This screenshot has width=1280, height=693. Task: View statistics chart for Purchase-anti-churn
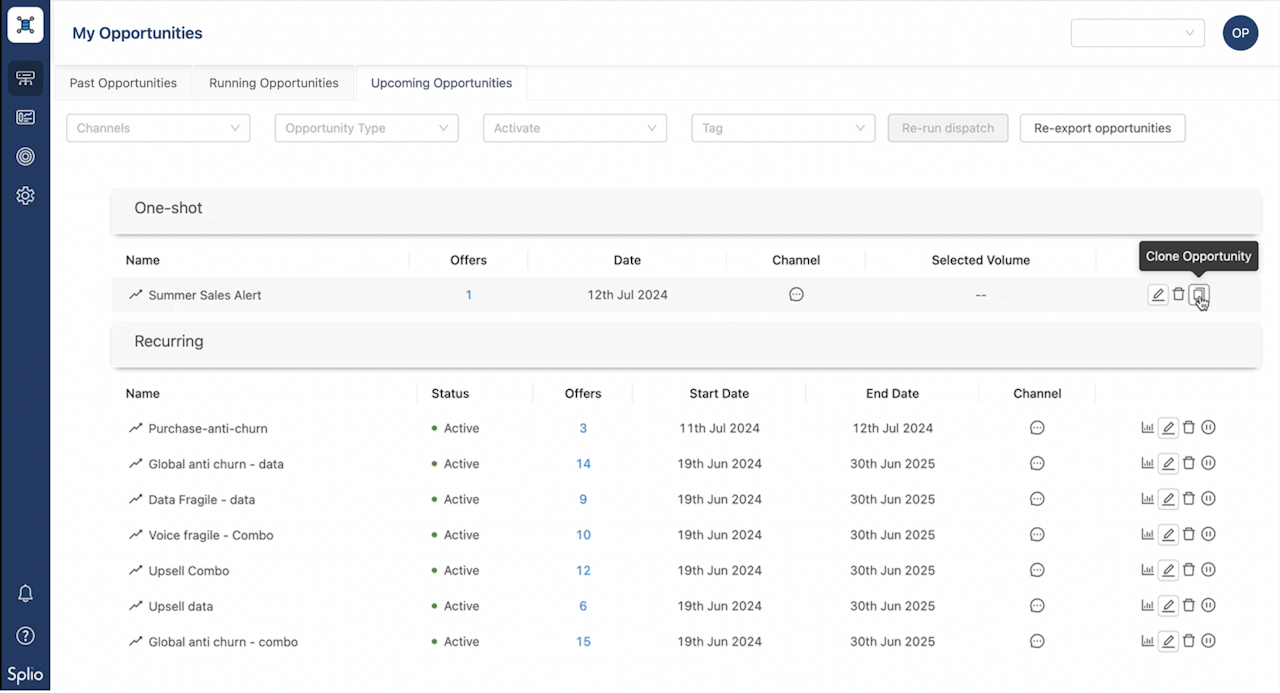click(1147, 428)
